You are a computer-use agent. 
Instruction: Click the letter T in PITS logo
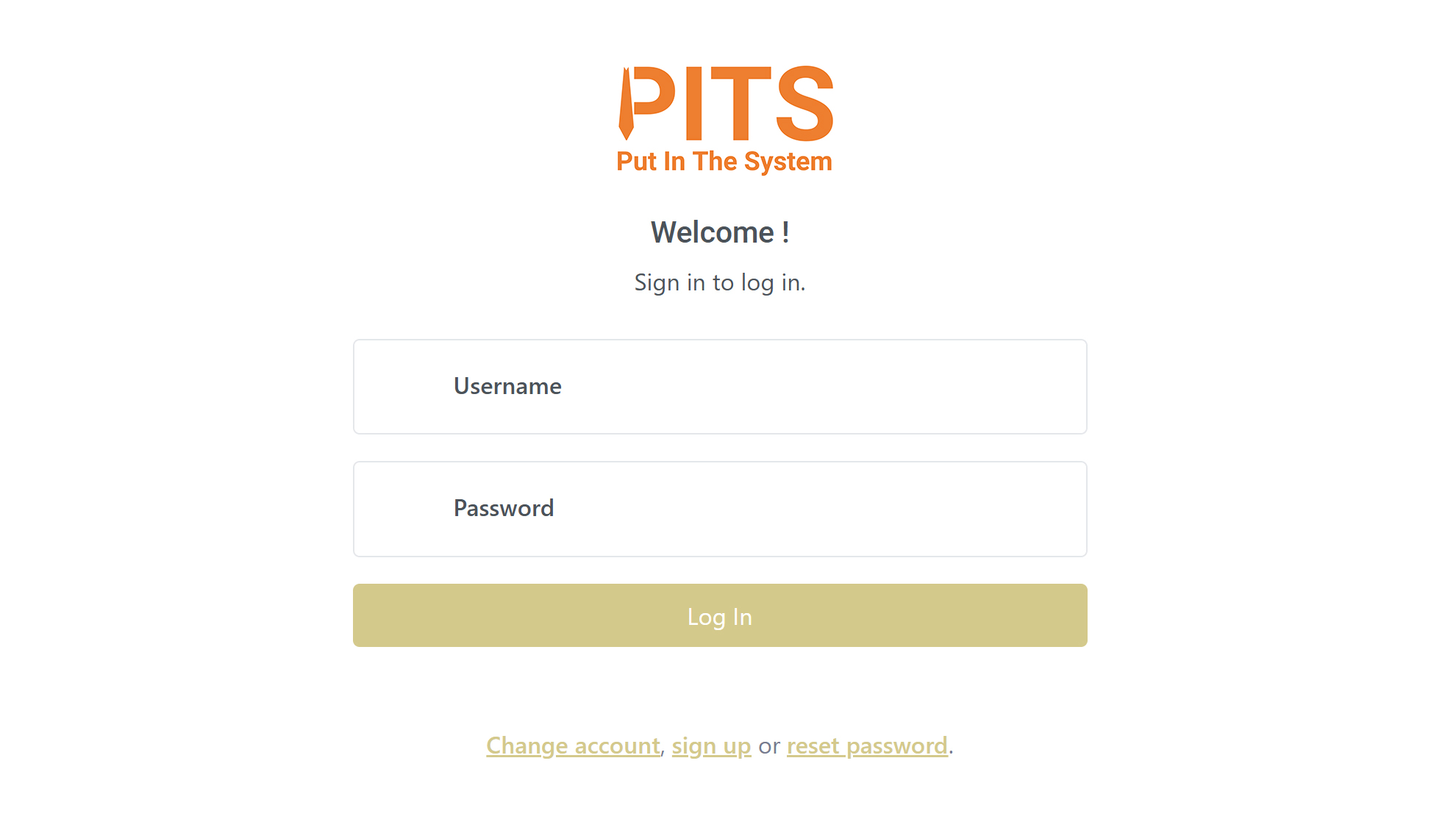tap(741, 104)
